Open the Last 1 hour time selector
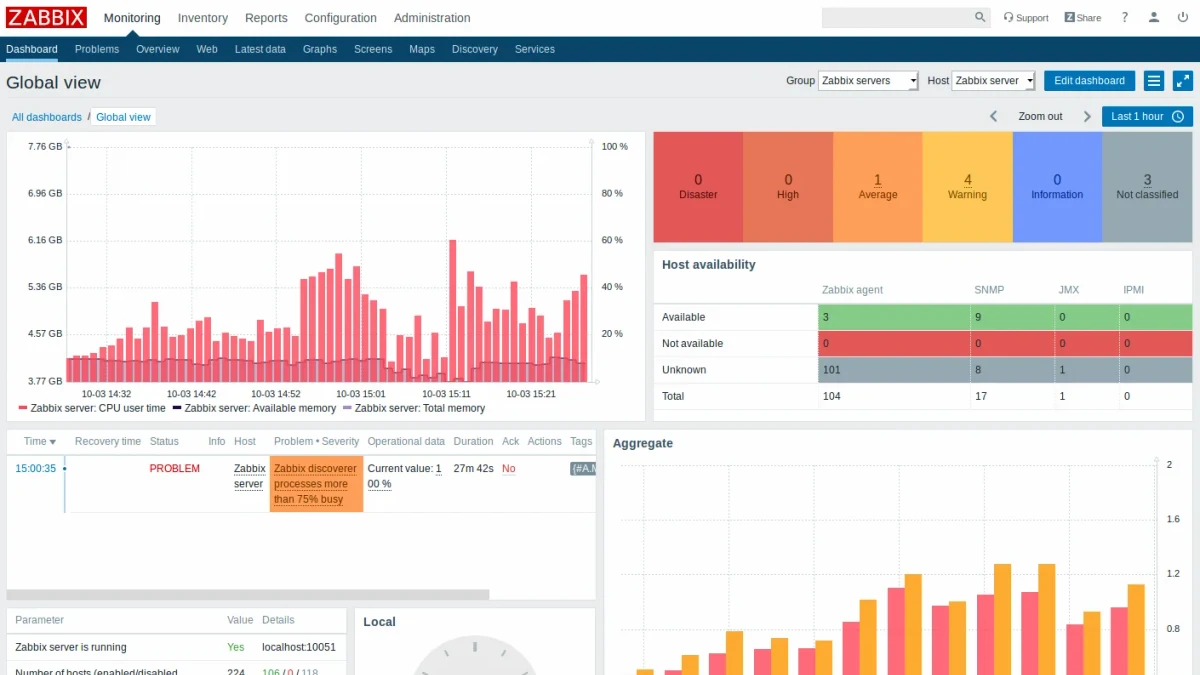The height and width of the screenshot is (675, 1200). tap(1148, 117)
